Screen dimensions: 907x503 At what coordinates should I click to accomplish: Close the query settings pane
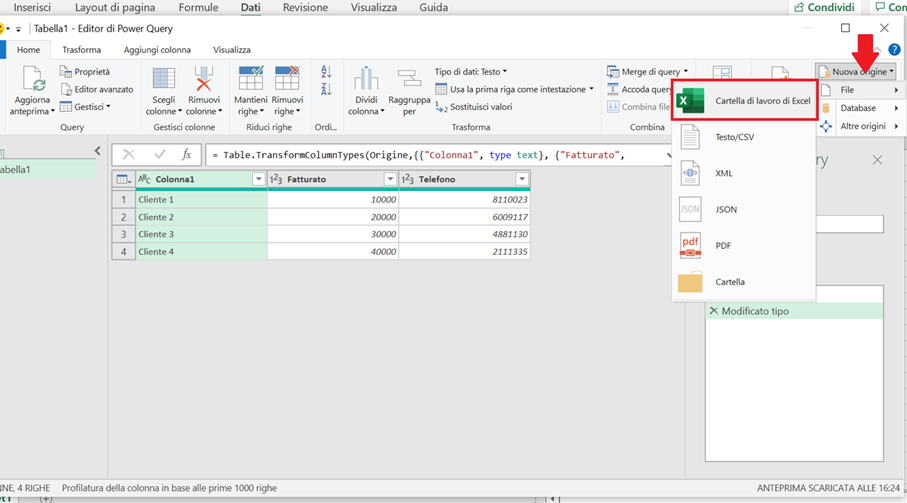tap(877, 160)
